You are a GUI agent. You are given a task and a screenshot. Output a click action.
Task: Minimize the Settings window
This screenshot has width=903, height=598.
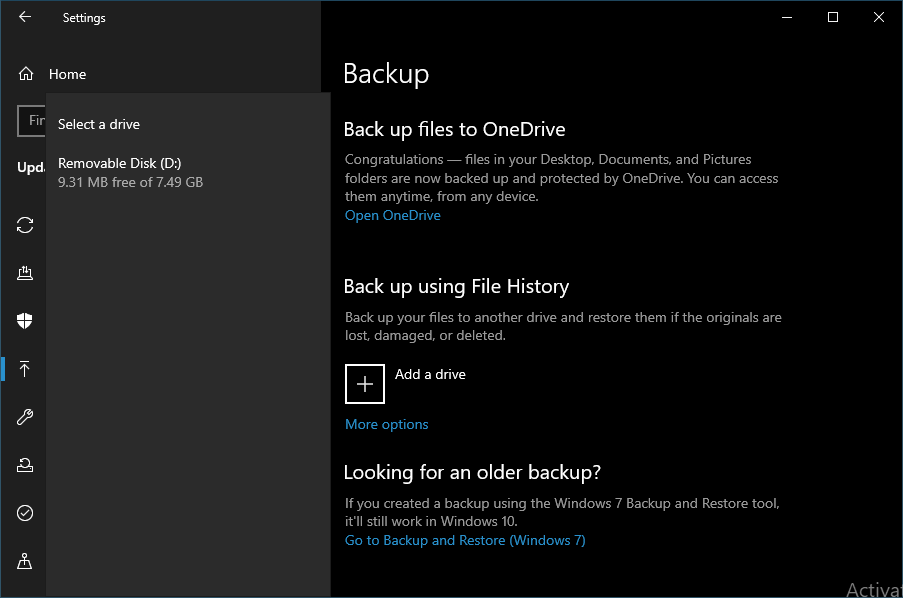[x=787, y=17]
